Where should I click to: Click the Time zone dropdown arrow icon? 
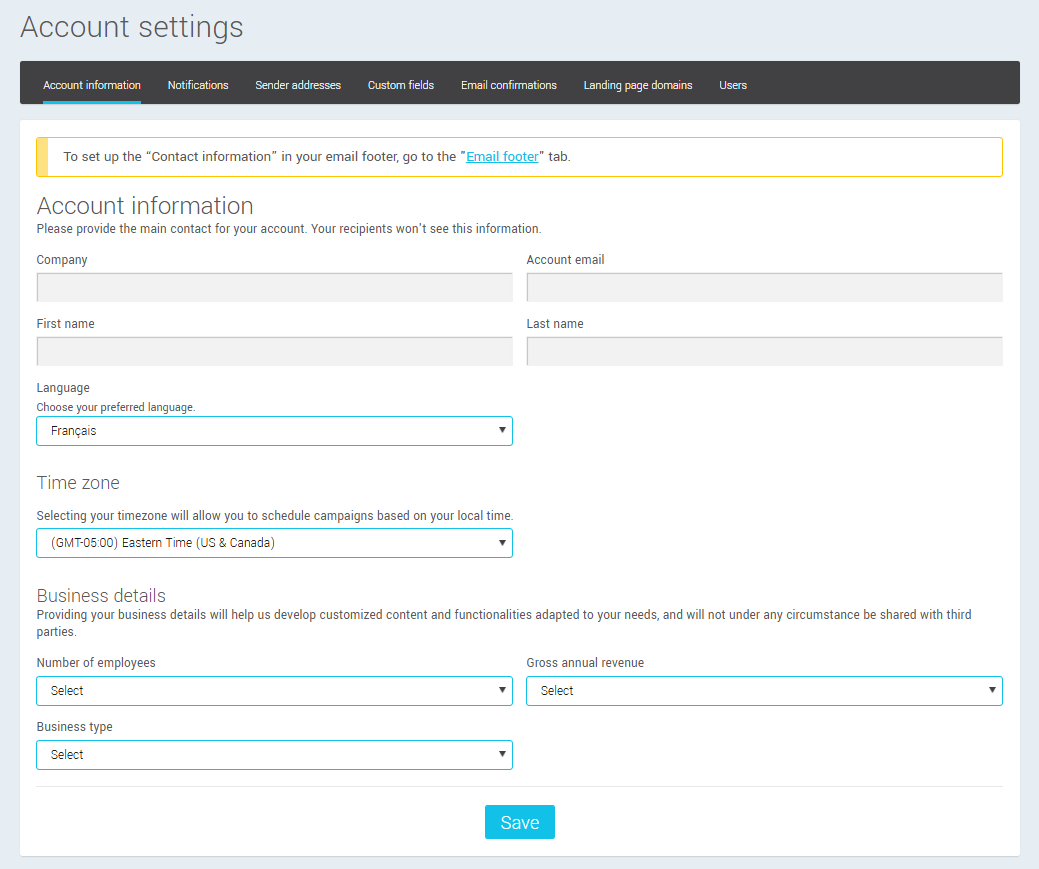point(502,543)
